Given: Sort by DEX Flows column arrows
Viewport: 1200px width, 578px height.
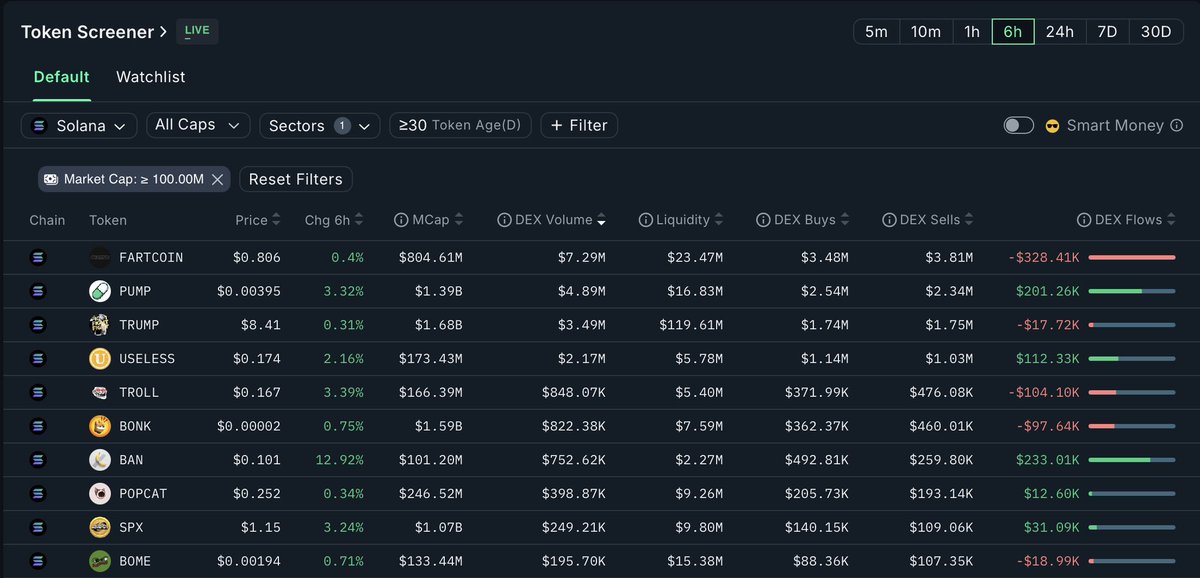Looking at the screenshot, I should [x=1172, y=220].
